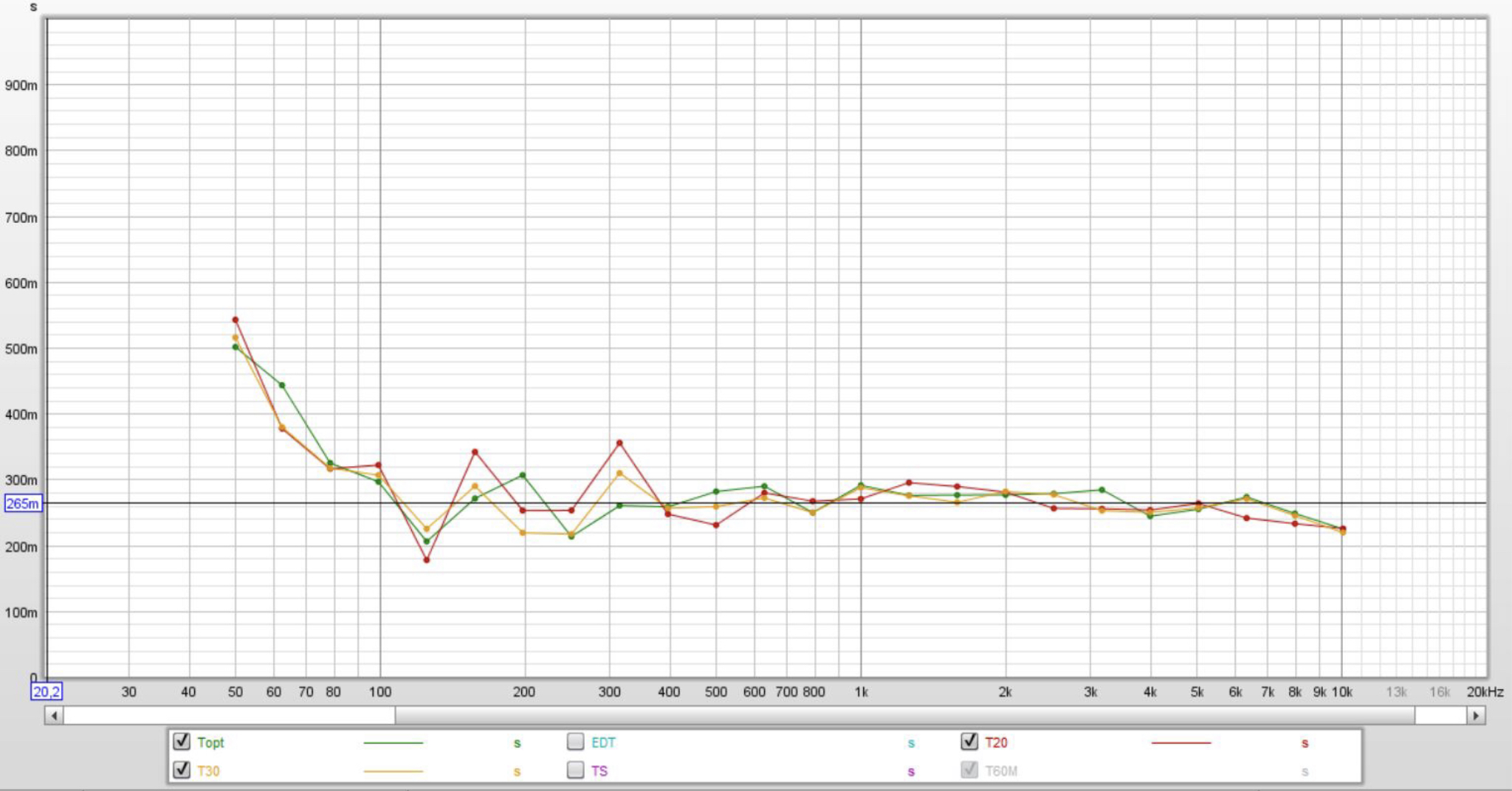This screenshot has width=1512, height=791.
Task: Click the green Topt point near 200 Hz
Action: (523, 474)
